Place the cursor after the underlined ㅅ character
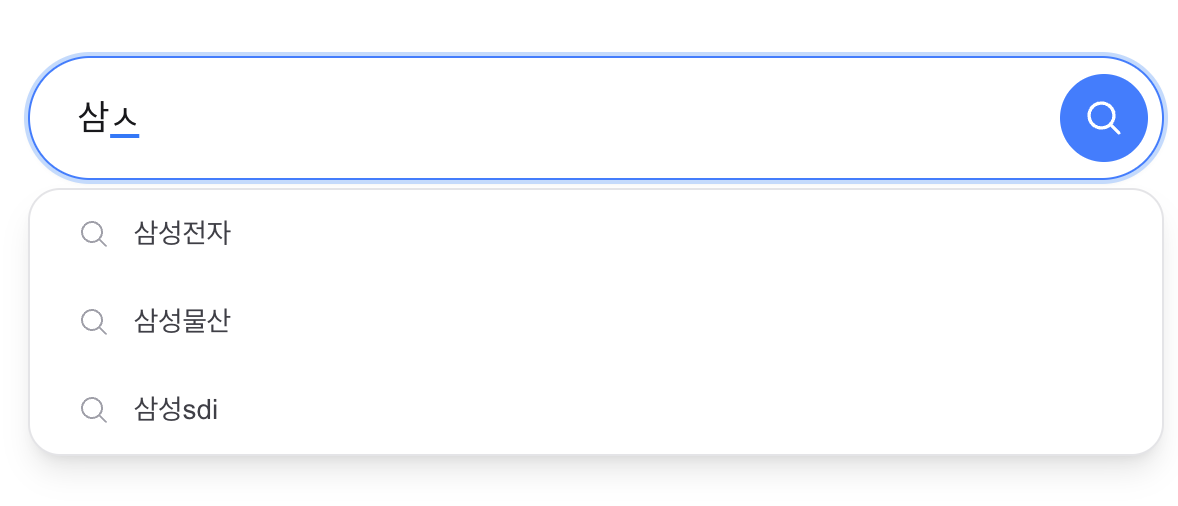Image resolution: width=1178 pixels, height=506 pixels. coord(140,119)
